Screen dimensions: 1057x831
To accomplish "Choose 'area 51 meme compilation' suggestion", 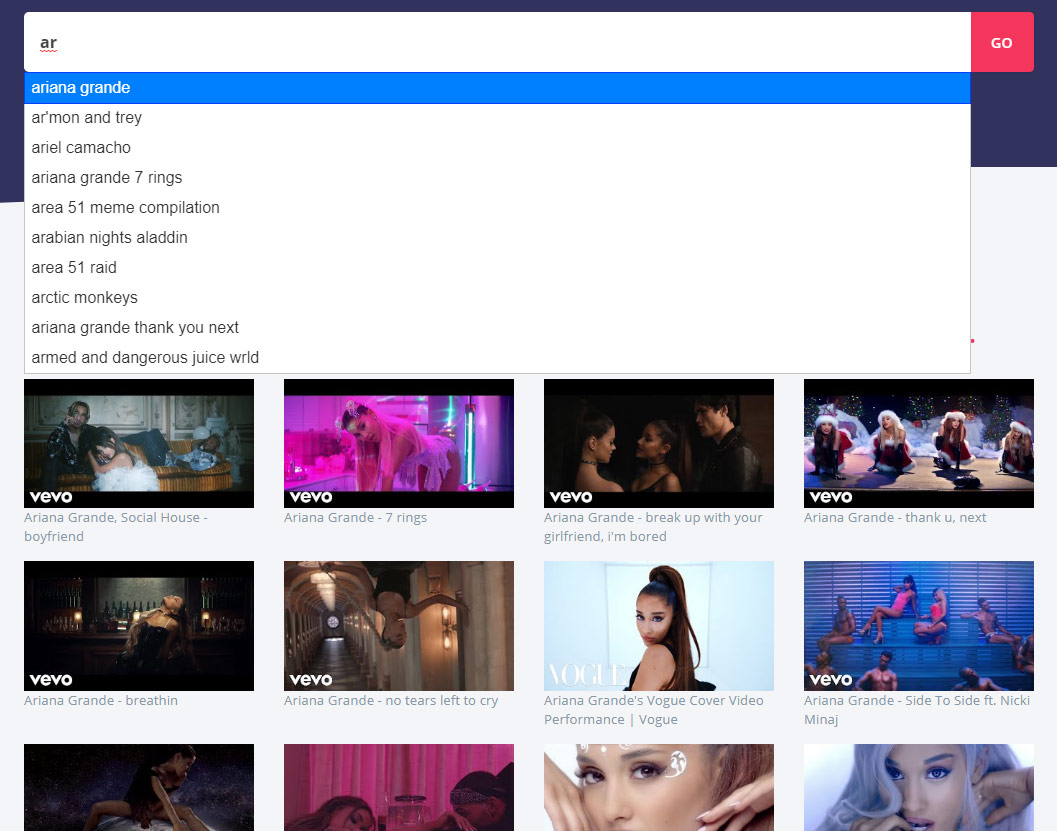I will (x=125, y=208).
